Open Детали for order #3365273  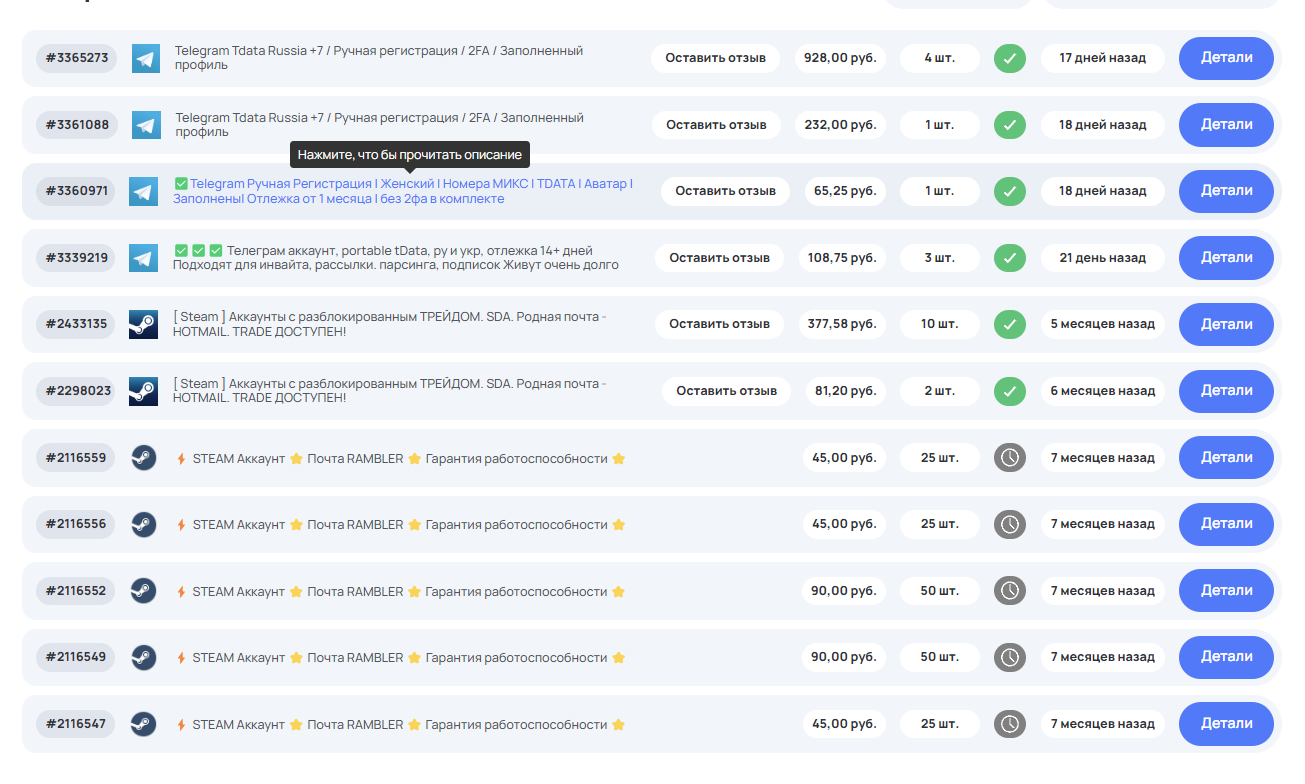point(1226,58)
